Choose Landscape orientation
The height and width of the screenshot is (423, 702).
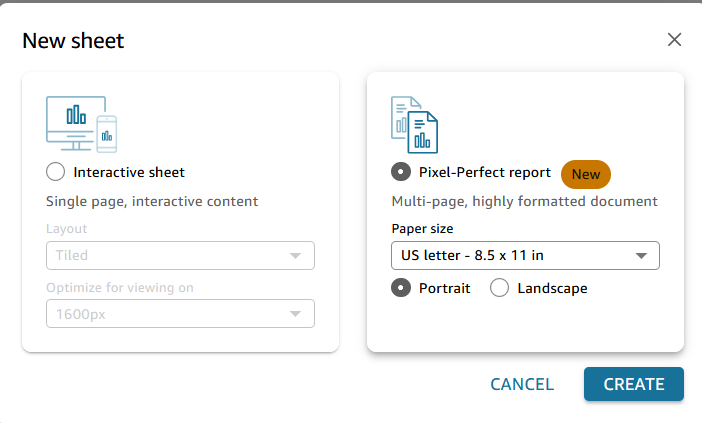click(x=499, y=288)
